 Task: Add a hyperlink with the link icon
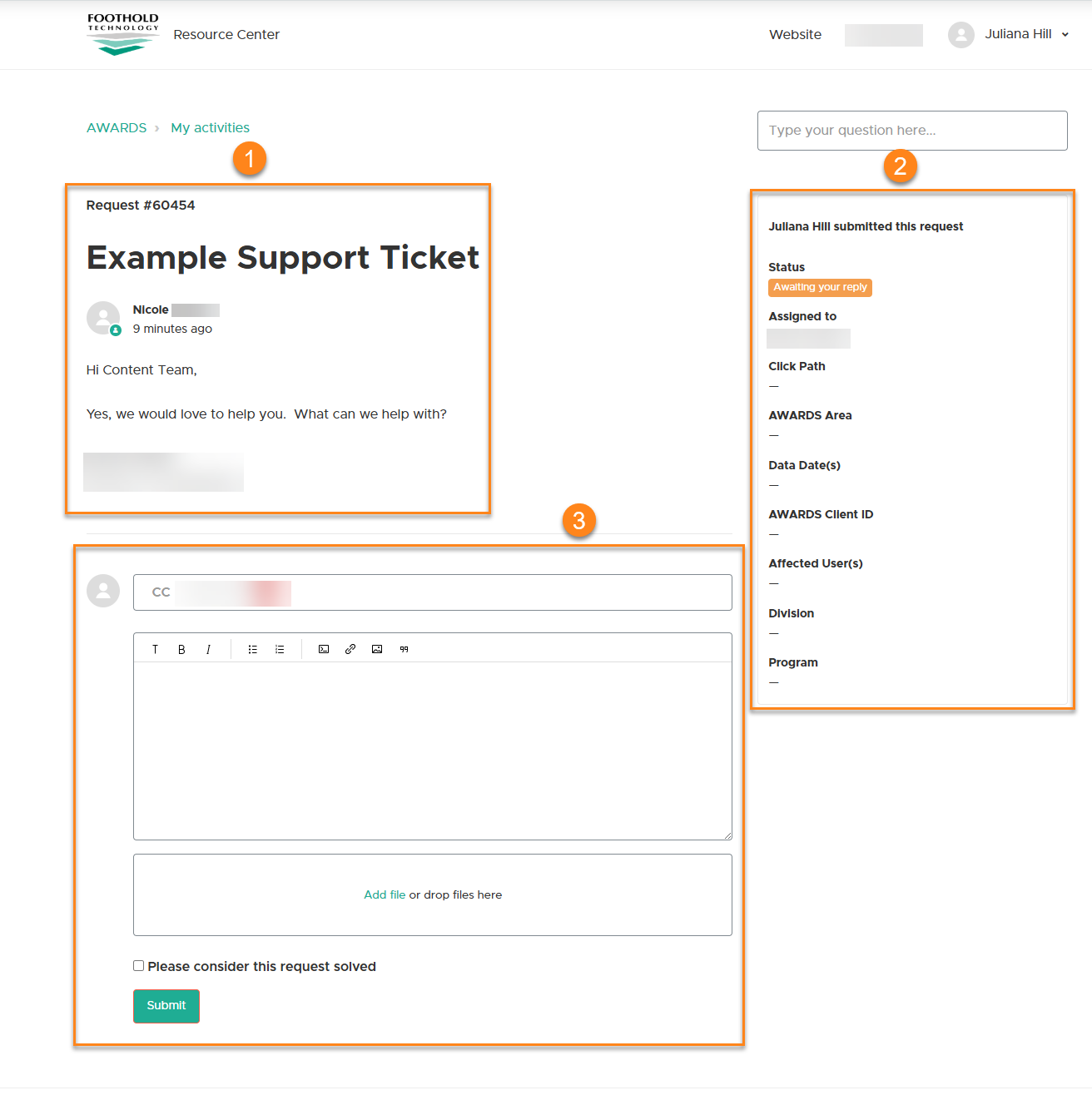(x=350, y=649)
